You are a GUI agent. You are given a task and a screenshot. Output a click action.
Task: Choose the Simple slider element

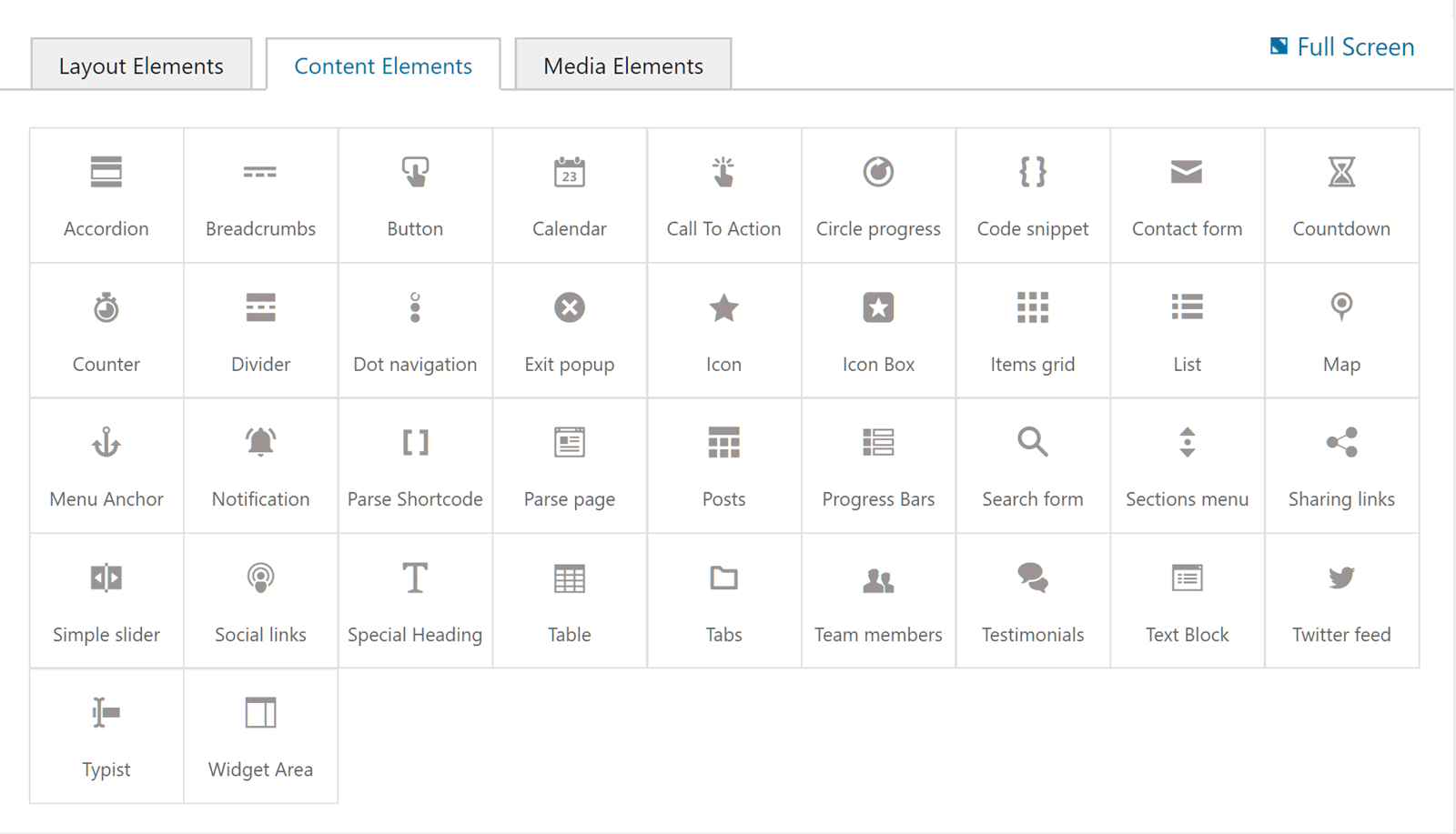[106, 578]
